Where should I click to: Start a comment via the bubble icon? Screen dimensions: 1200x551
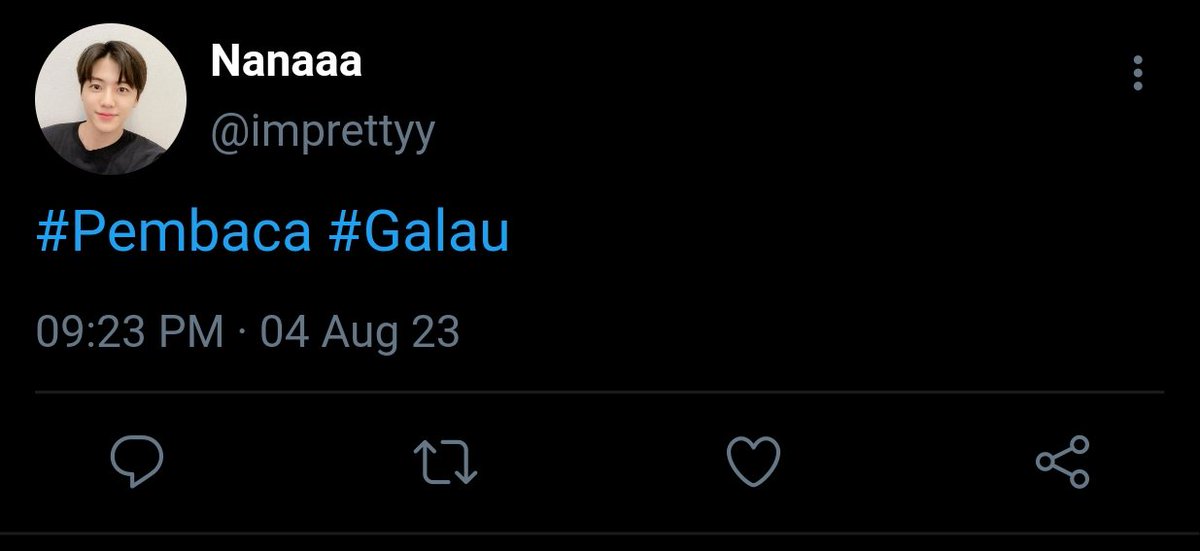point(136,462)
